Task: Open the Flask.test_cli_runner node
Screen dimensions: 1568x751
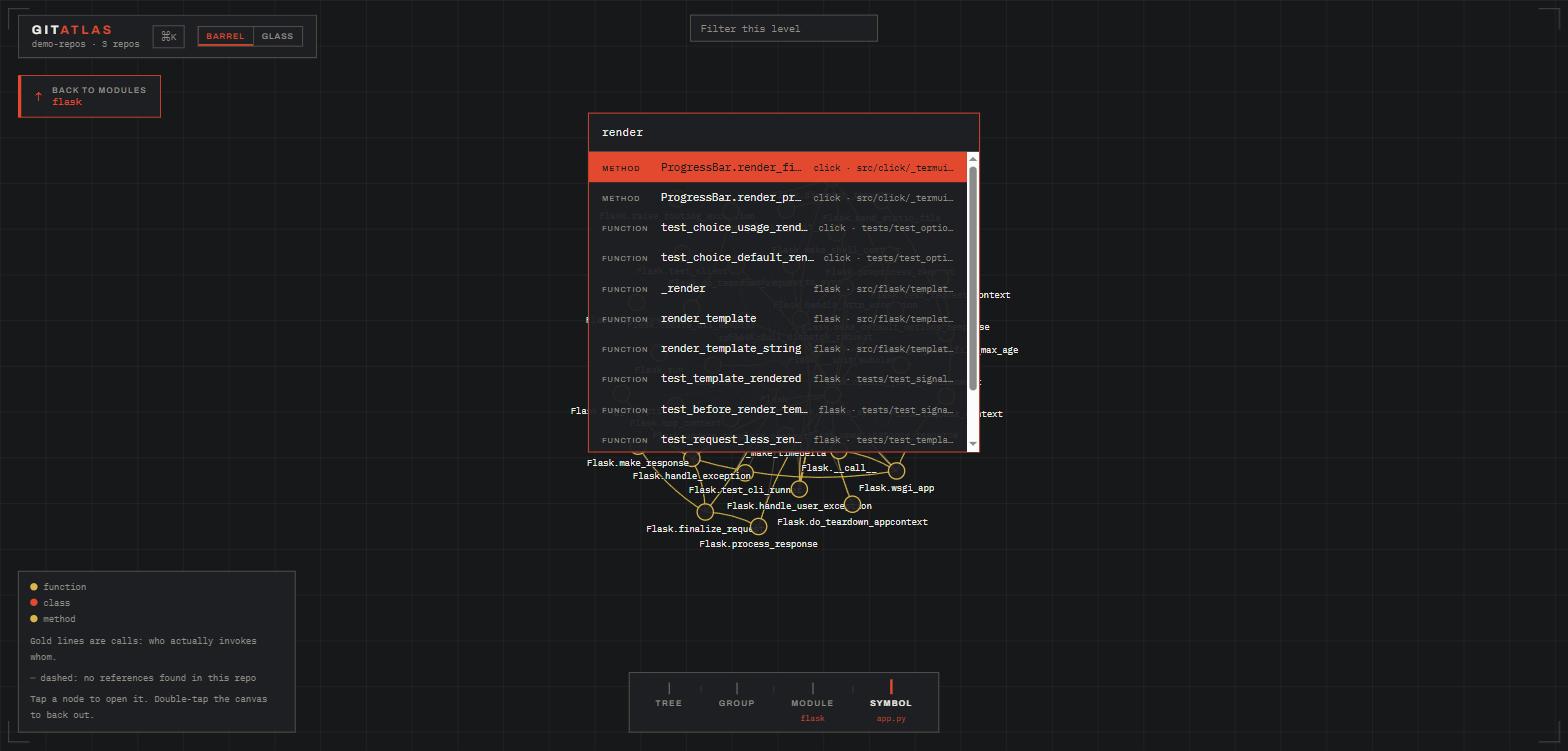Action: point(745,473)
